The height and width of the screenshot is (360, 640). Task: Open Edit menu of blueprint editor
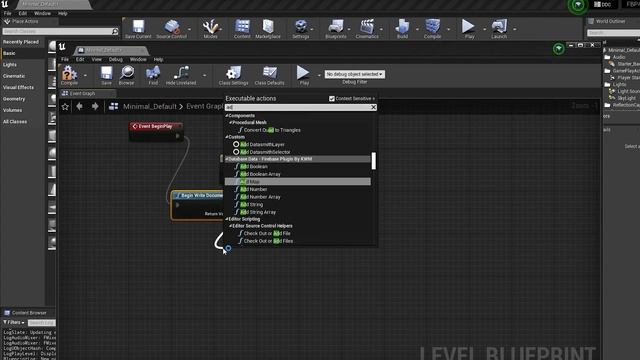80,59
